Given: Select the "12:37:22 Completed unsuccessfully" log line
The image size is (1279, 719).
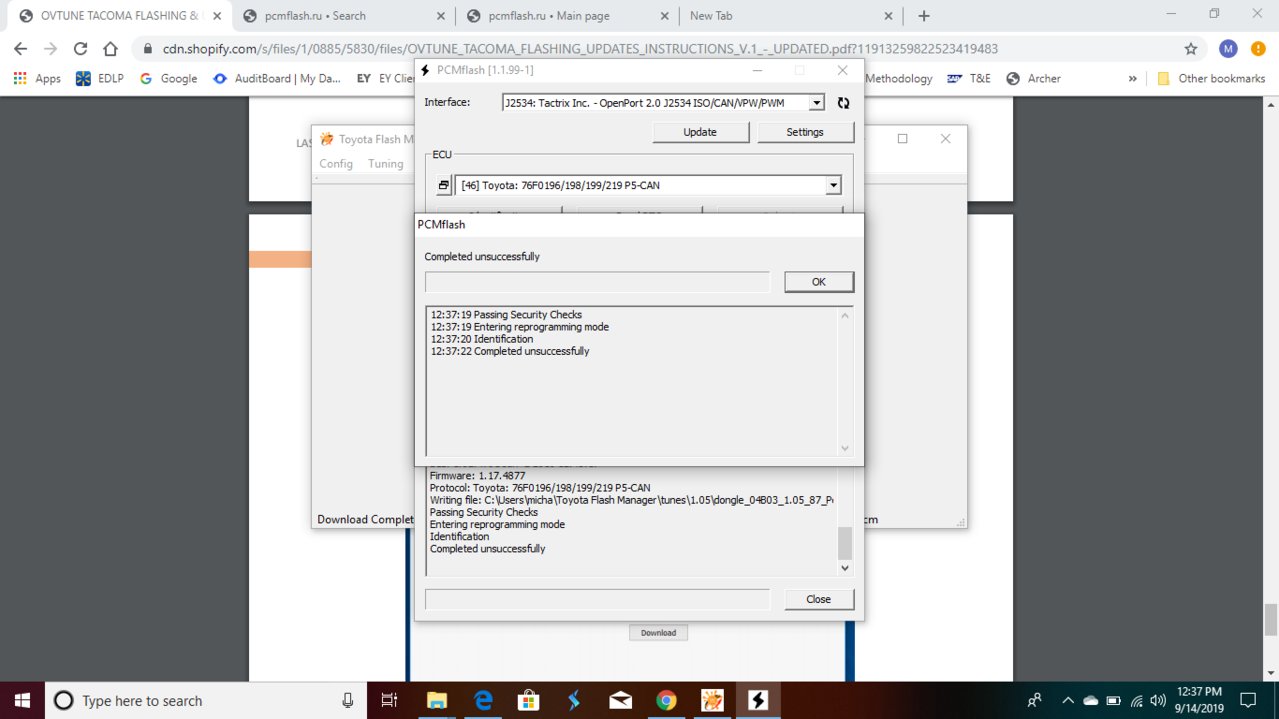Looking at the screenshot, I should tap(510, 351).
